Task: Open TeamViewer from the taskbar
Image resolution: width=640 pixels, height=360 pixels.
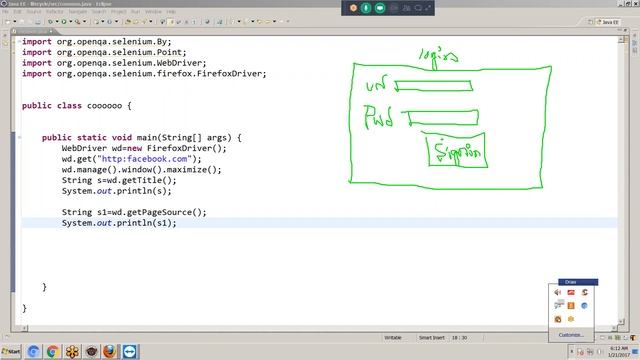Action: [130, 351]
